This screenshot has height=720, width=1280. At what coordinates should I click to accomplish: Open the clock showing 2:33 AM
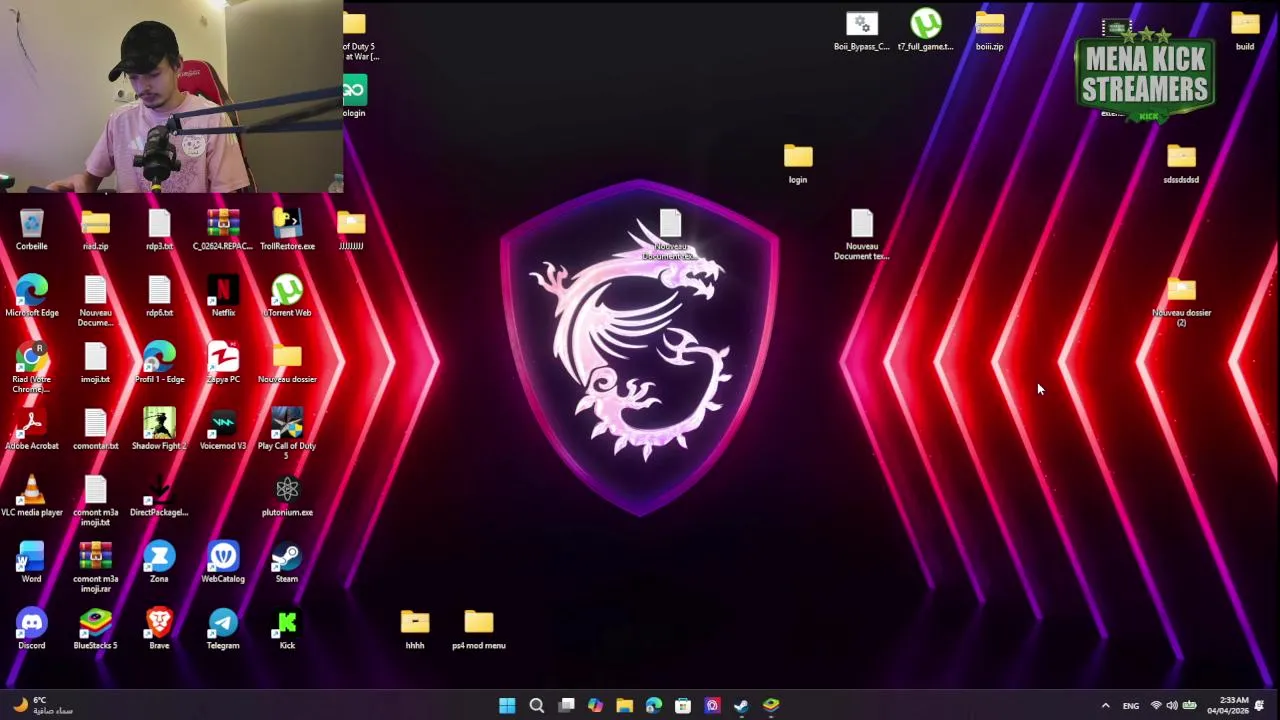pyautogui.click(x=1227, y=706)
